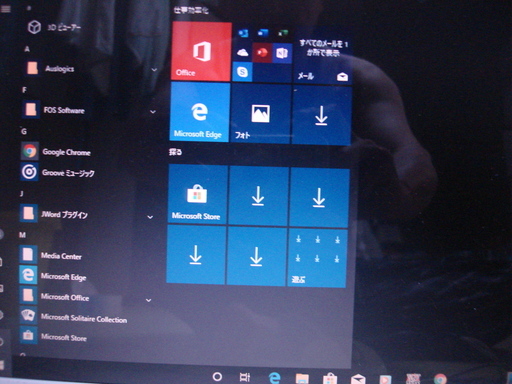
Task: Open the red Office tile
Action: (x=201, y=51)
